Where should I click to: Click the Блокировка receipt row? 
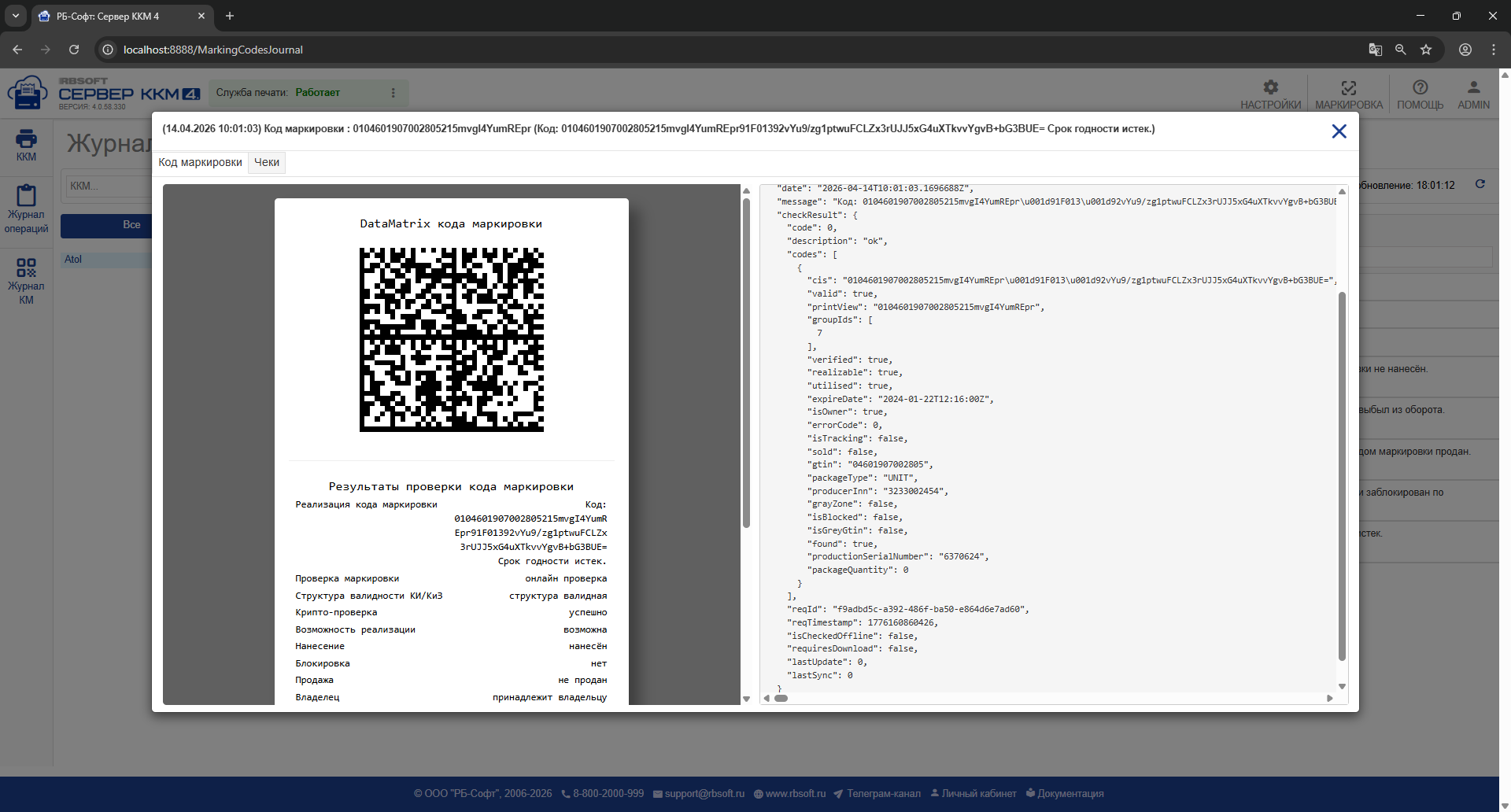coord(451,663)
